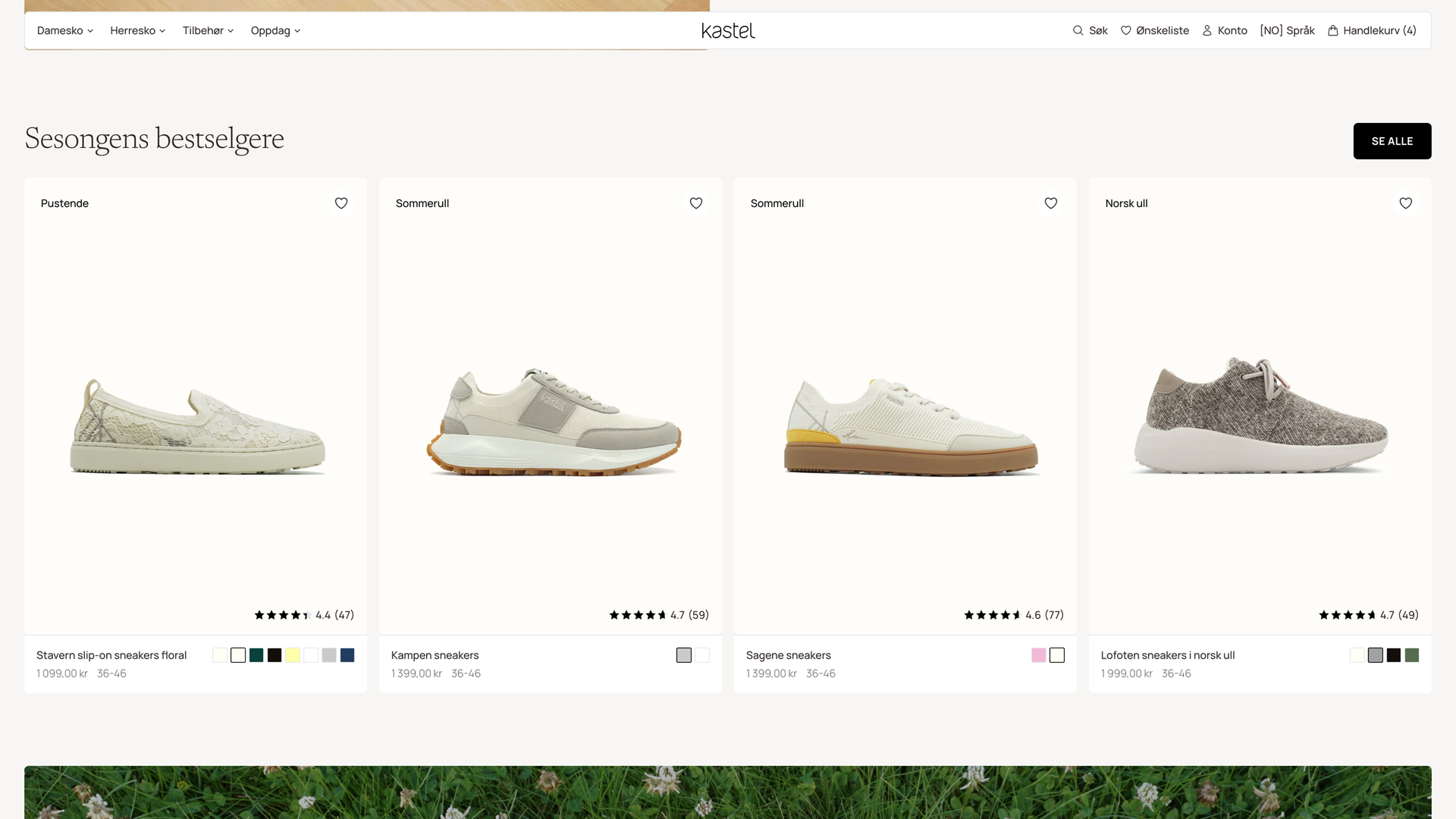
Task: Click the Sagene sneakers shoe image
Action: point(910,426)
